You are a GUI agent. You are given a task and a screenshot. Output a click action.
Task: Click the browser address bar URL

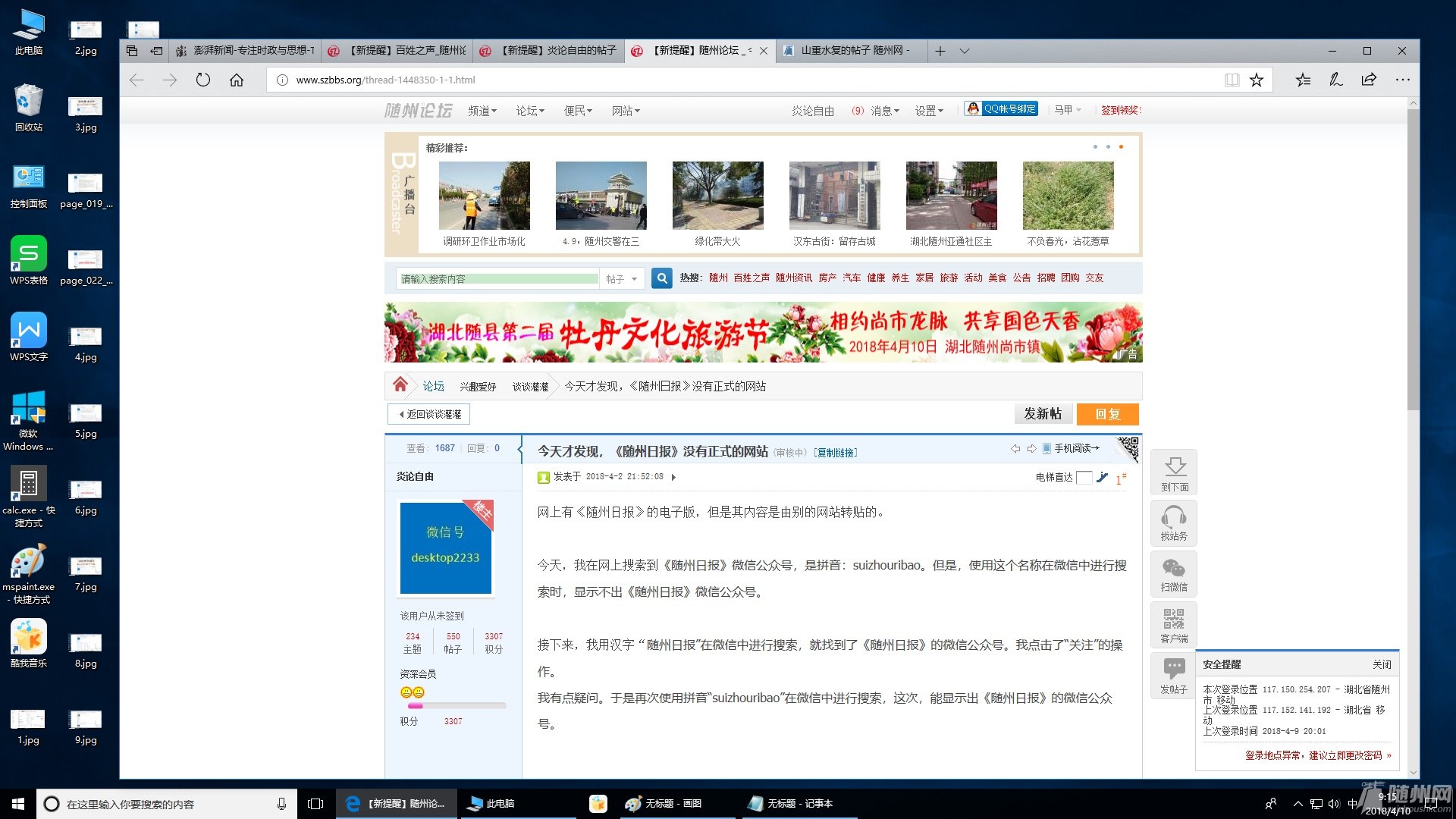click(385, 80)
